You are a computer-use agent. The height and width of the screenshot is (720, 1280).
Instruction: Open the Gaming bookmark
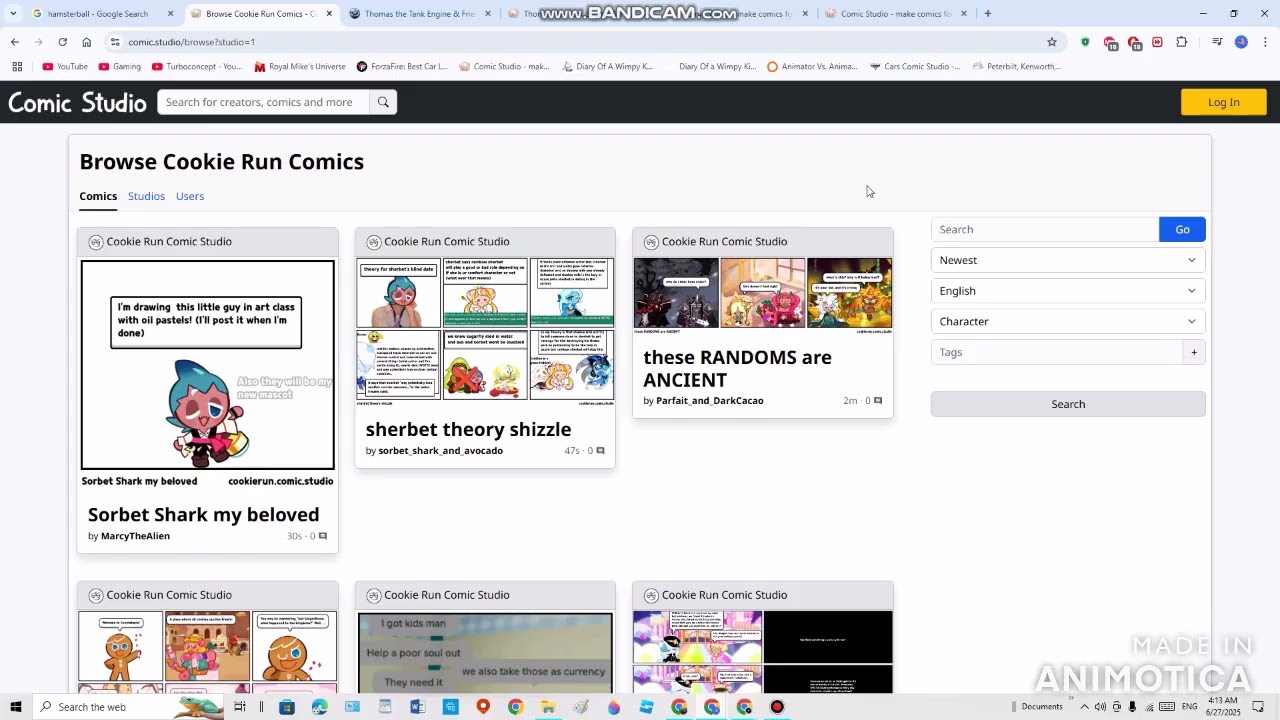click(x=119, y=66)
